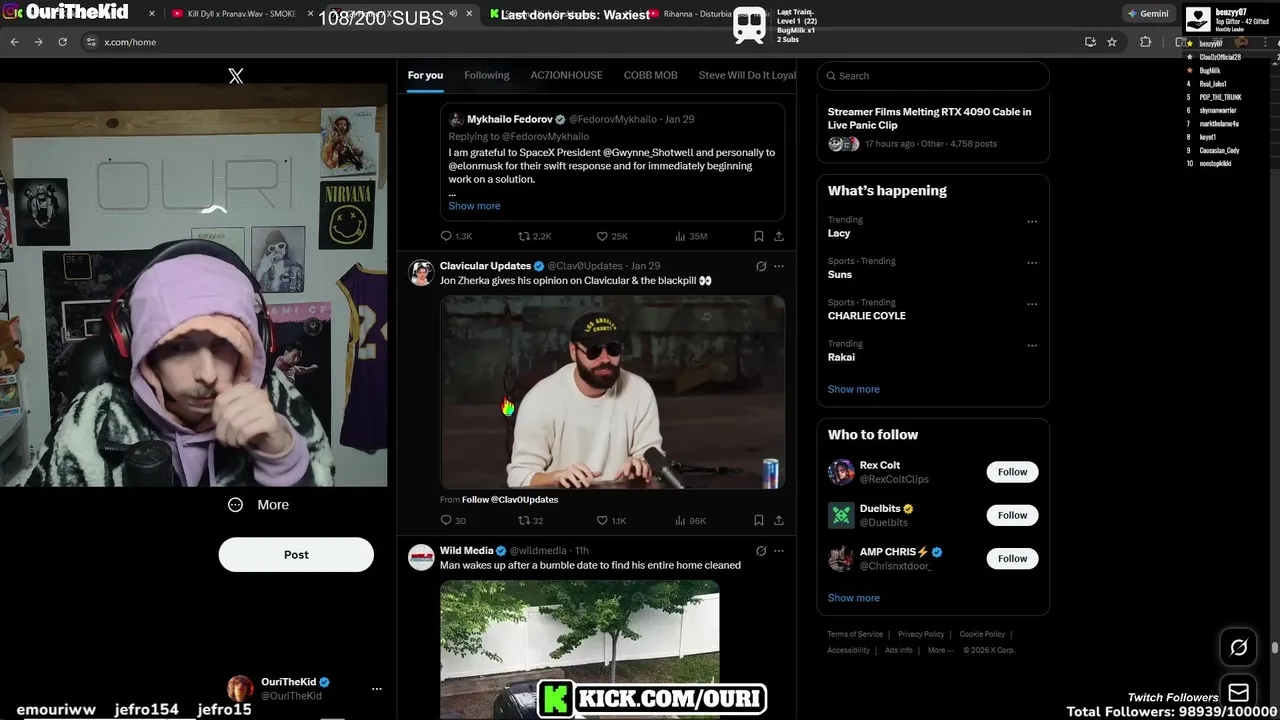Open More menu in left sidebar
The image size is (1280, 720).
(258, 505)
